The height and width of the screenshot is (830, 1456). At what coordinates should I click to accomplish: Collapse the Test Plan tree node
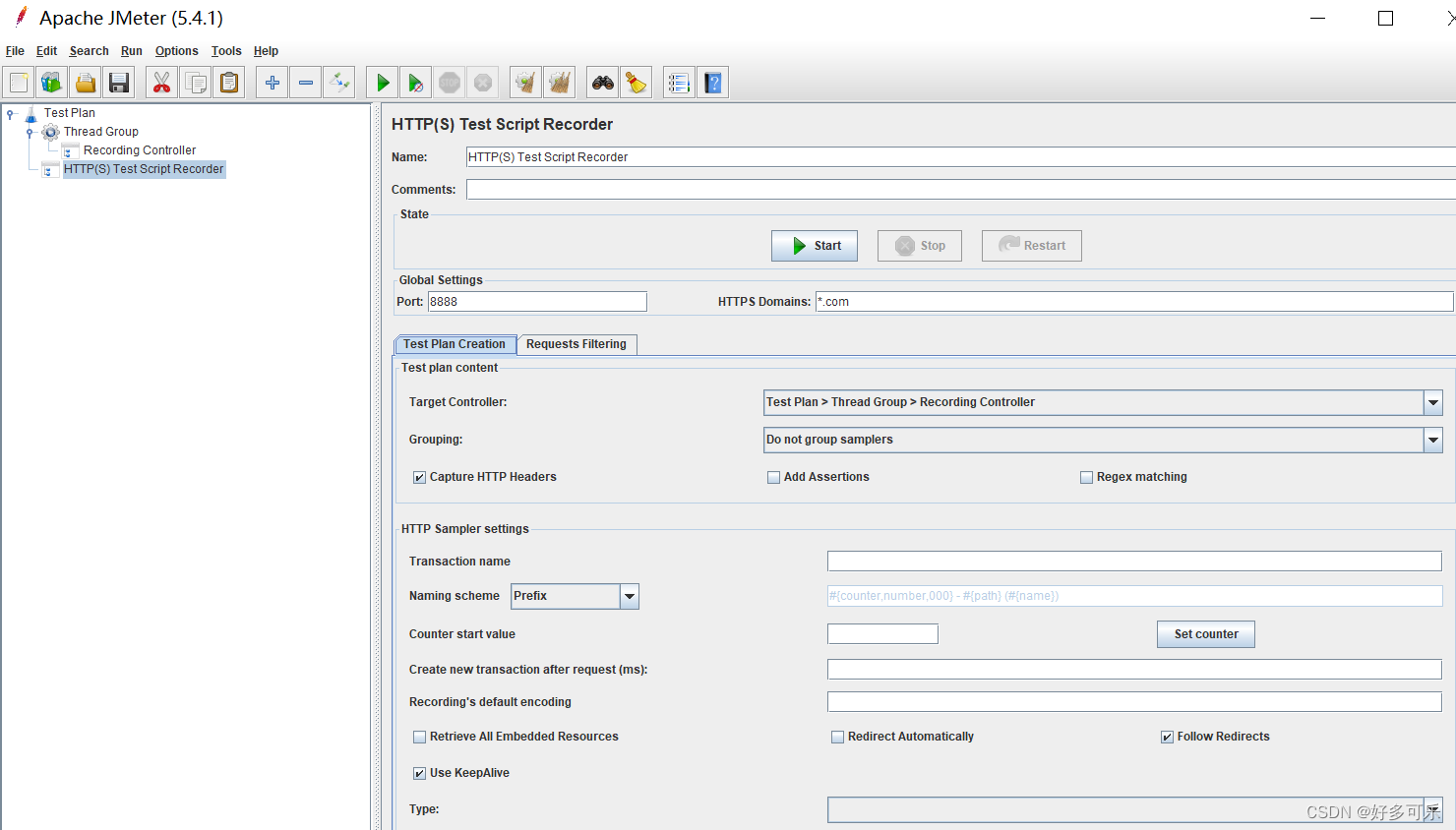[x=10, y=114]
